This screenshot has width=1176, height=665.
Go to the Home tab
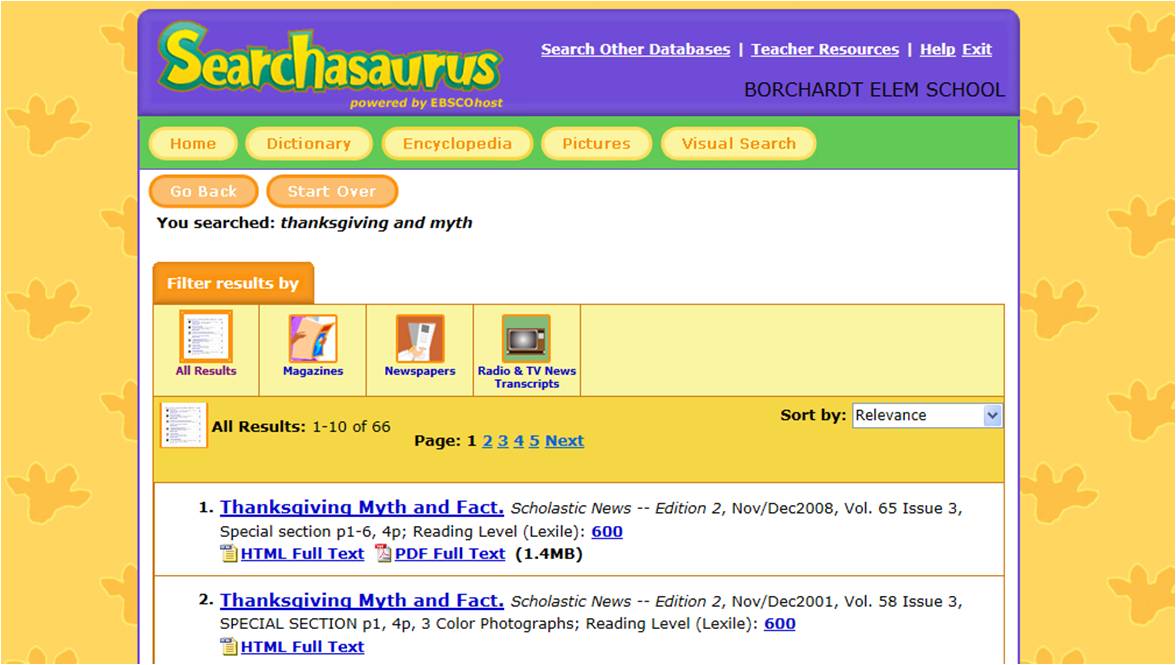193,143
